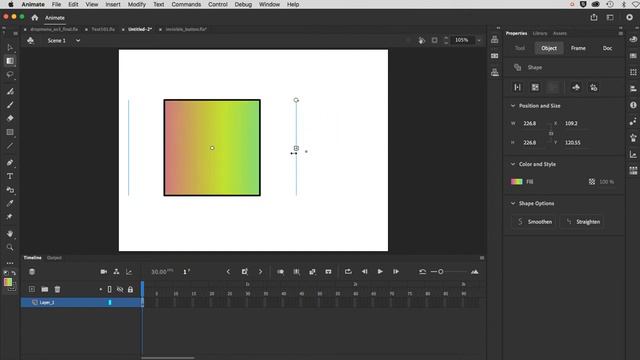Switch to the Doc properties tab
The height and width of the screenshot is (360, 640).
point(607,48)
